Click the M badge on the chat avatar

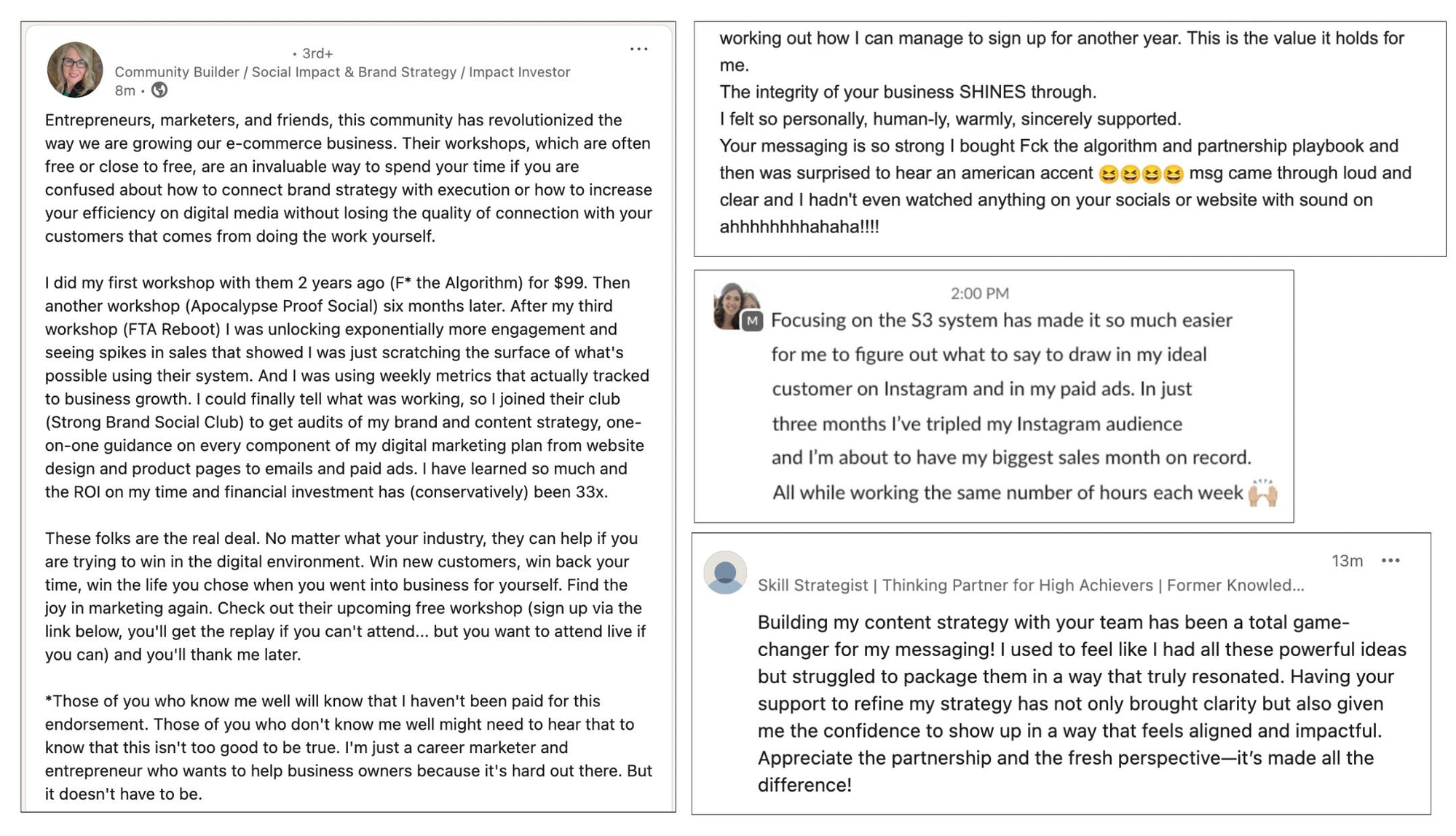(x=752, y=321)
